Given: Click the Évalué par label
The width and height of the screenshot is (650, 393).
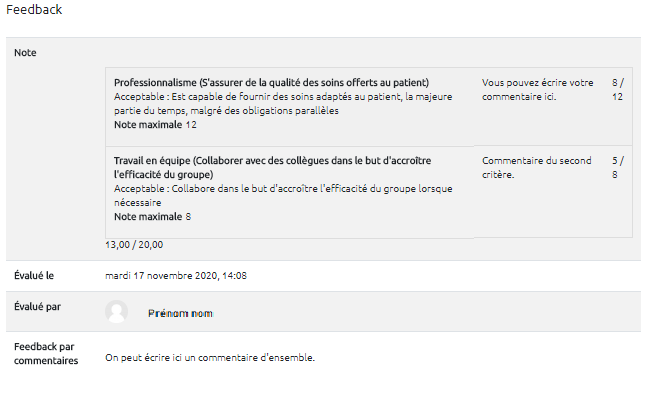Looking at the screenshot, I should click(x=37, y=307).
